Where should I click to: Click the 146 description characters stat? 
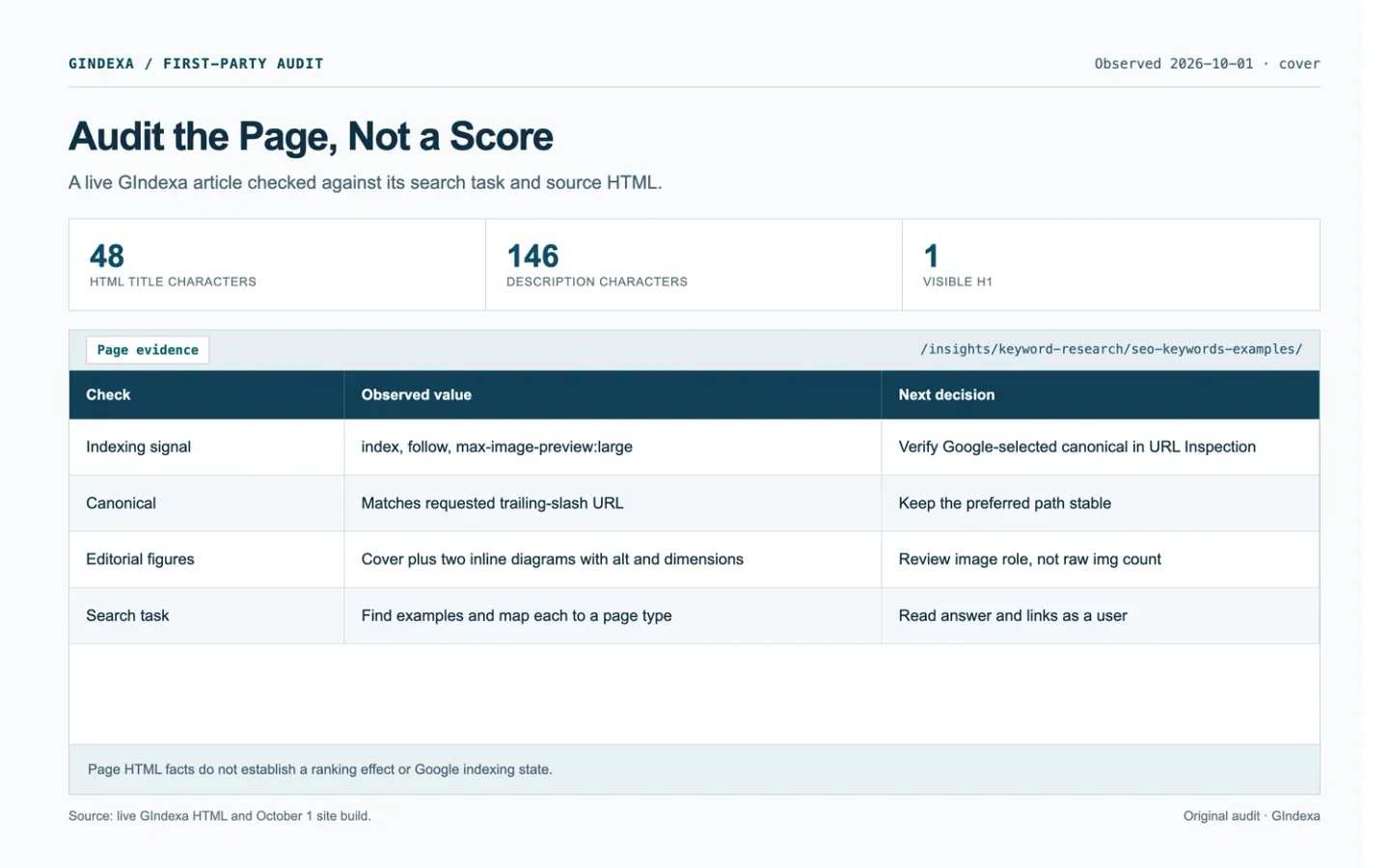coord(694,264)
